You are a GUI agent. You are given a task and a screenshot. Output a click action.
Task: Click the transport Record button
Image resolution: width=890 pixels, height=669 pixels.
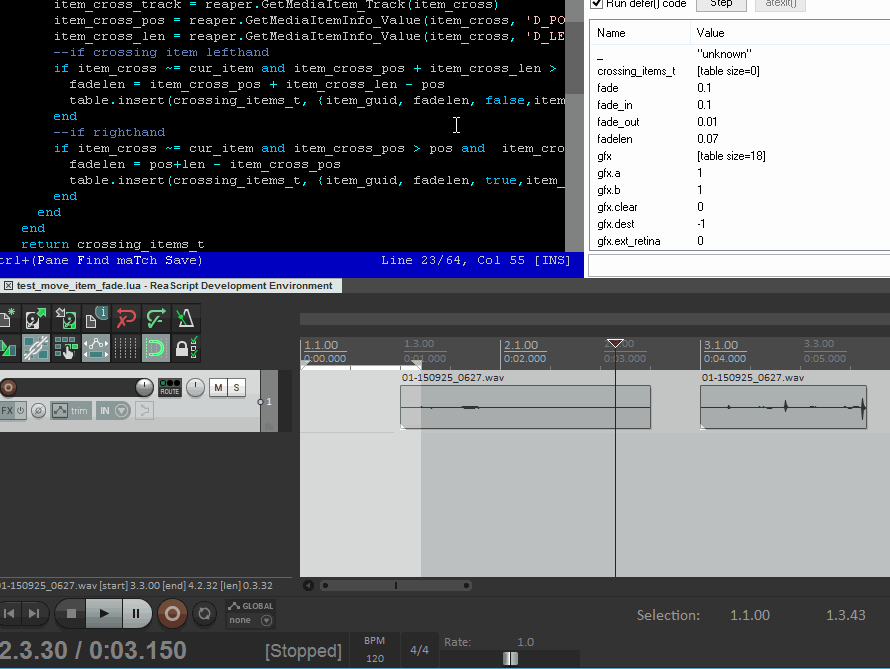click(172, 613)
